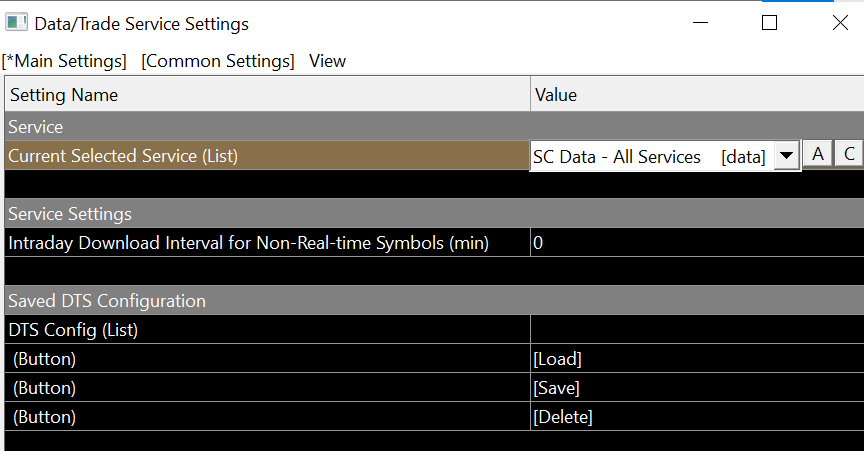Open the Current Selected Service dropdown arrow

click(787, 156)
